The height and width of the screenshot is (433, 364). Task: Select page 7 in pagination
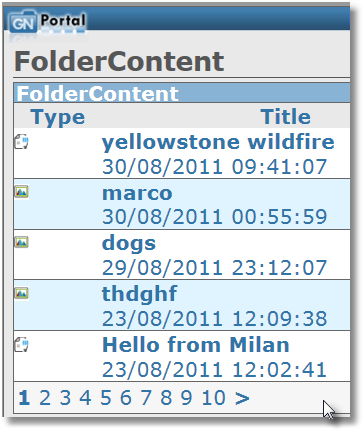click(146, 398)
